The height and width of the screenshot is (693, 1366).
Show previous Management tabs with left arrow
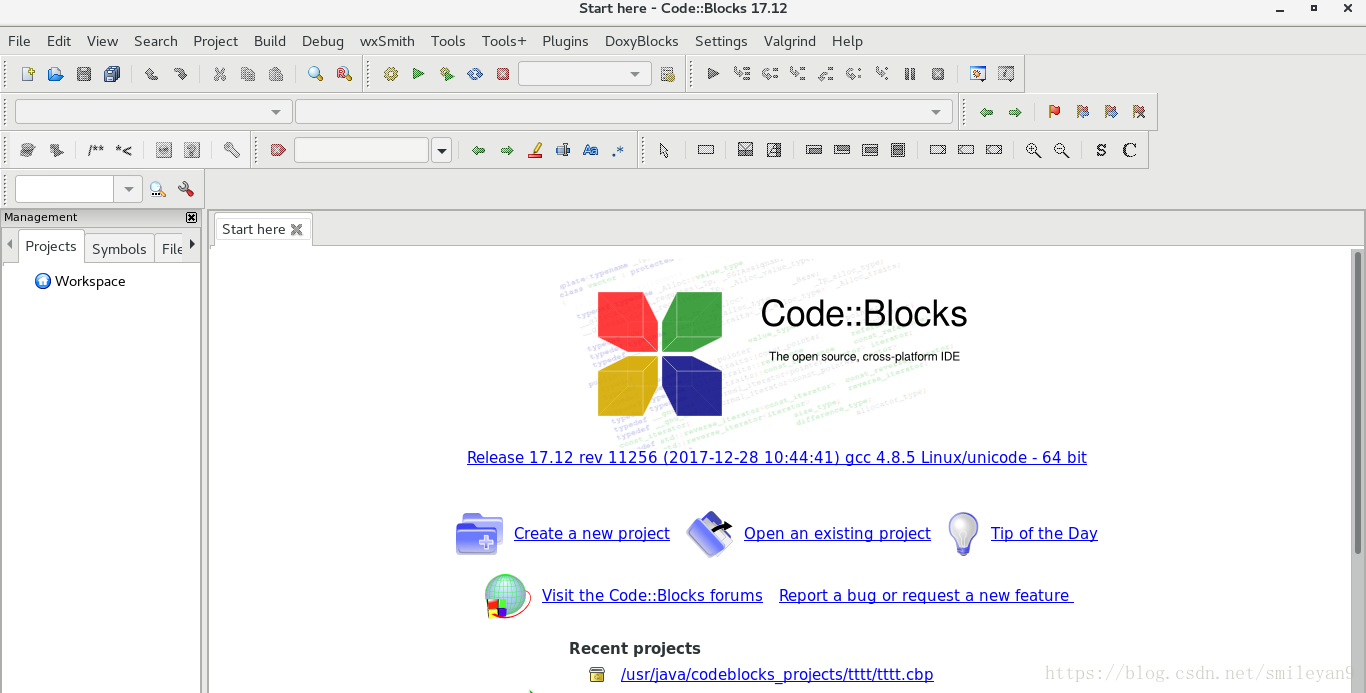pos(10,245)
